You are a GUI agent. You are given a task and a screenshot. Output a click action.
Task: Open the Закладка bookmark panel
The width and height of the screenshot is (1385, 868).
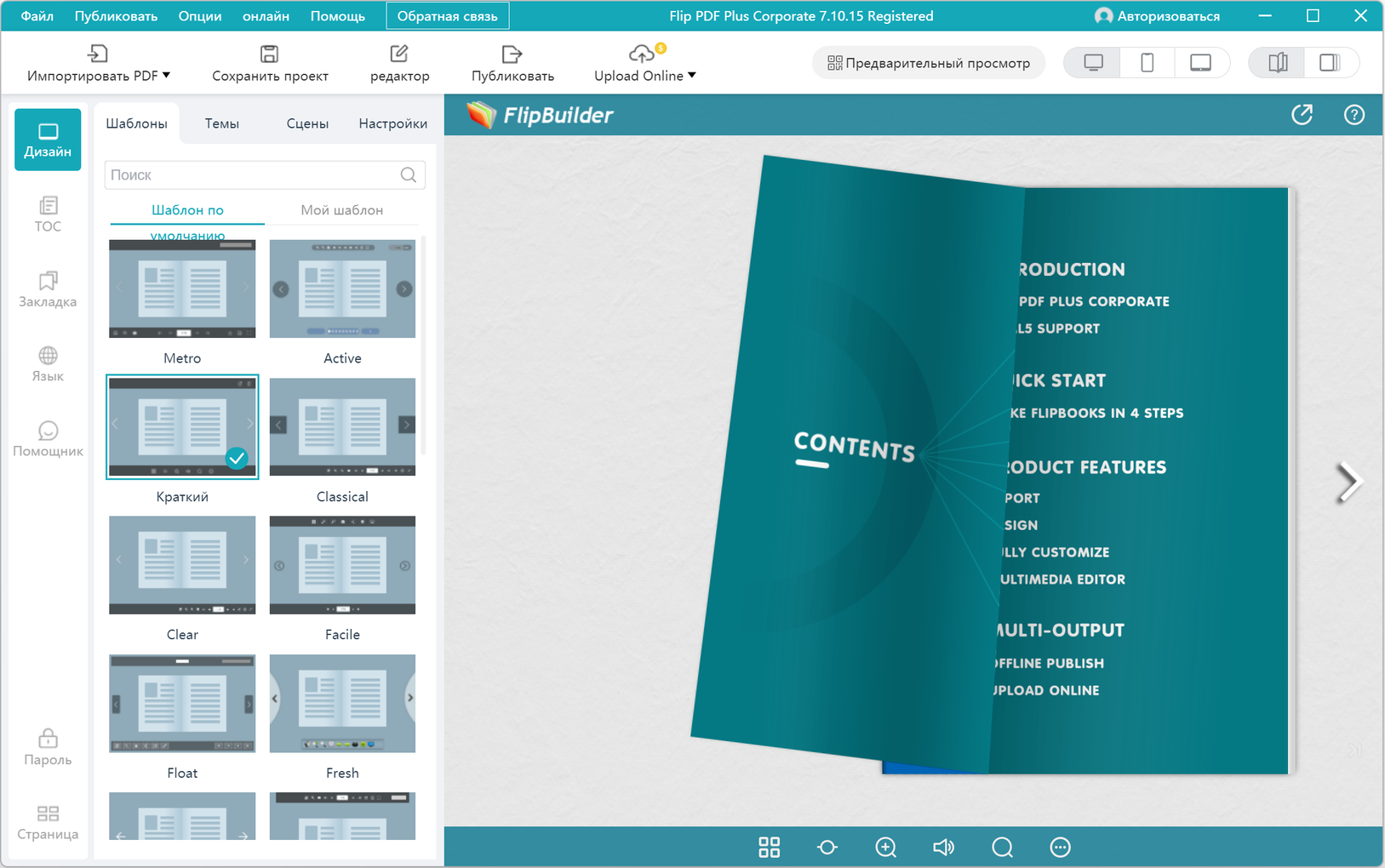pos(48,289)
